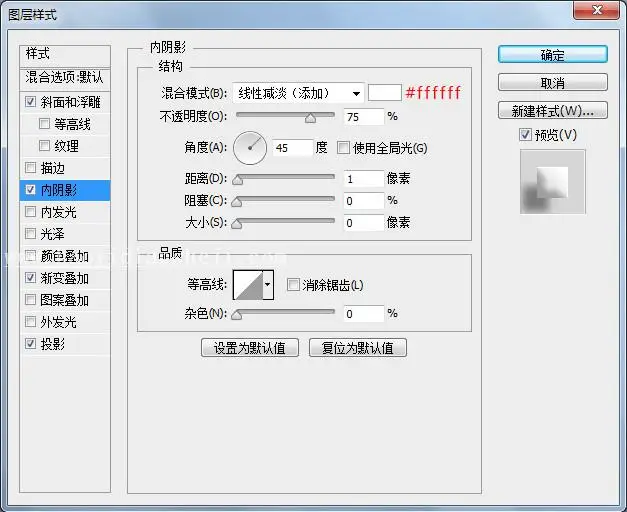
Task: Click the 角度 value field showing 45
Action: (292, 148)
